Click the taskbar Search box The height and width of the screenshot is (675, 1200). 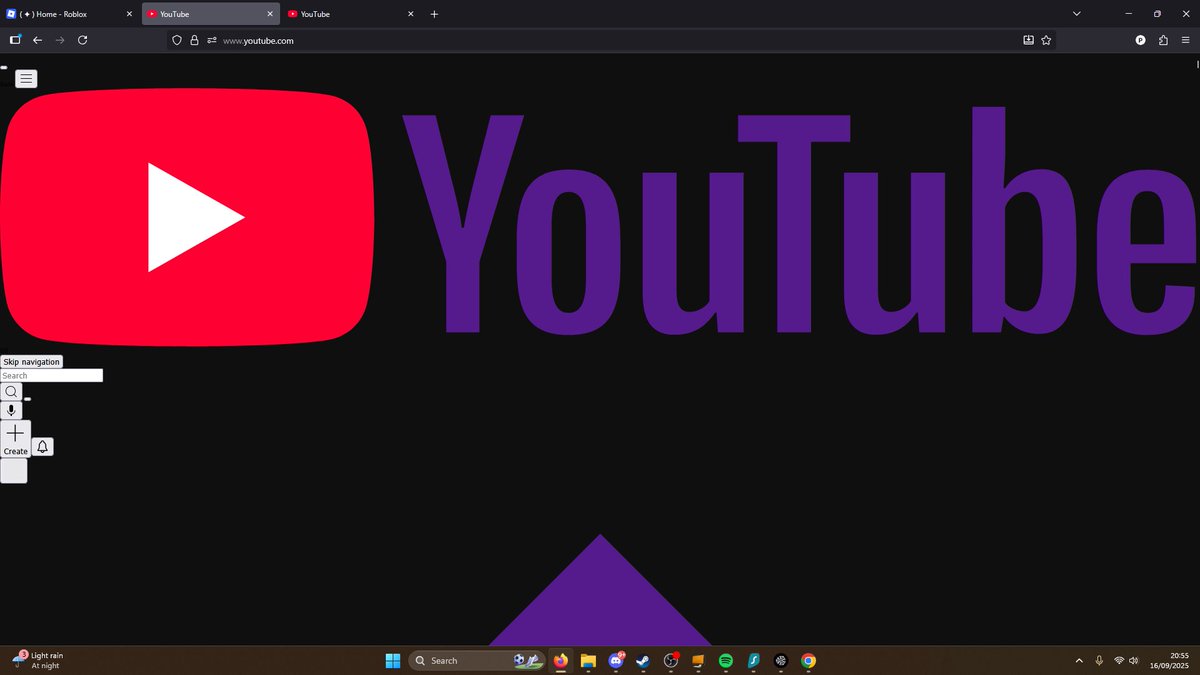476,660
